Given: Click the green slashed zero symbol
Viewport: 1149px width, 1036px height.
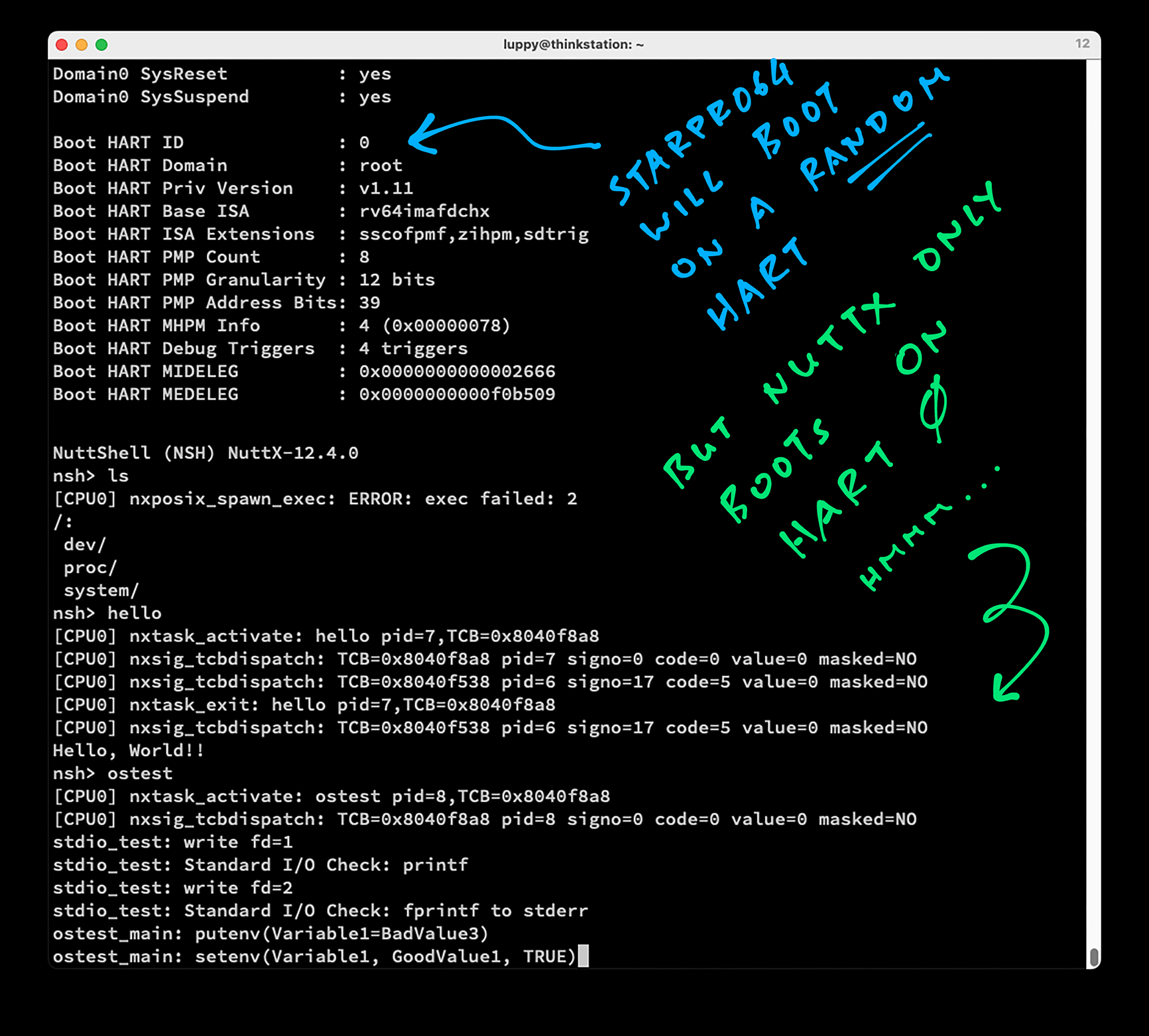Looking at the screenshot, I should 935,408.
